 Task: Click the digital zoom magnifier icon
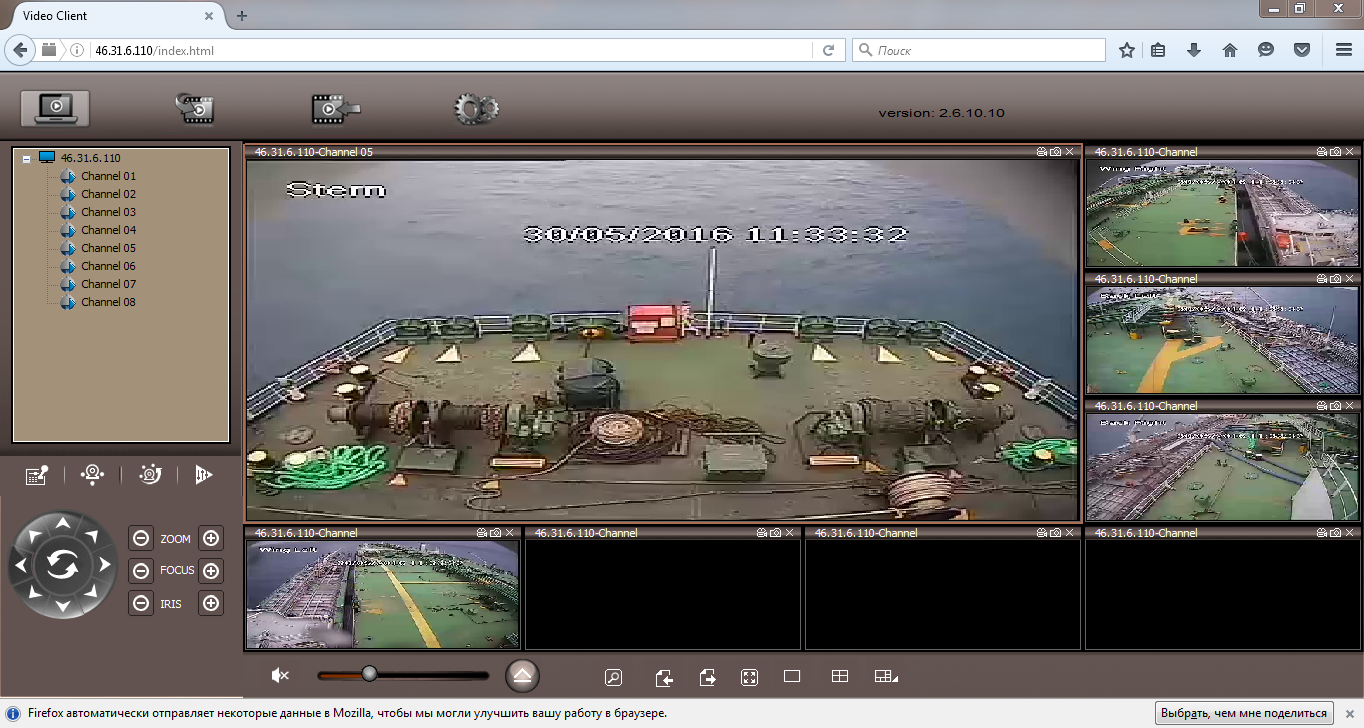[x=613, y=677]
